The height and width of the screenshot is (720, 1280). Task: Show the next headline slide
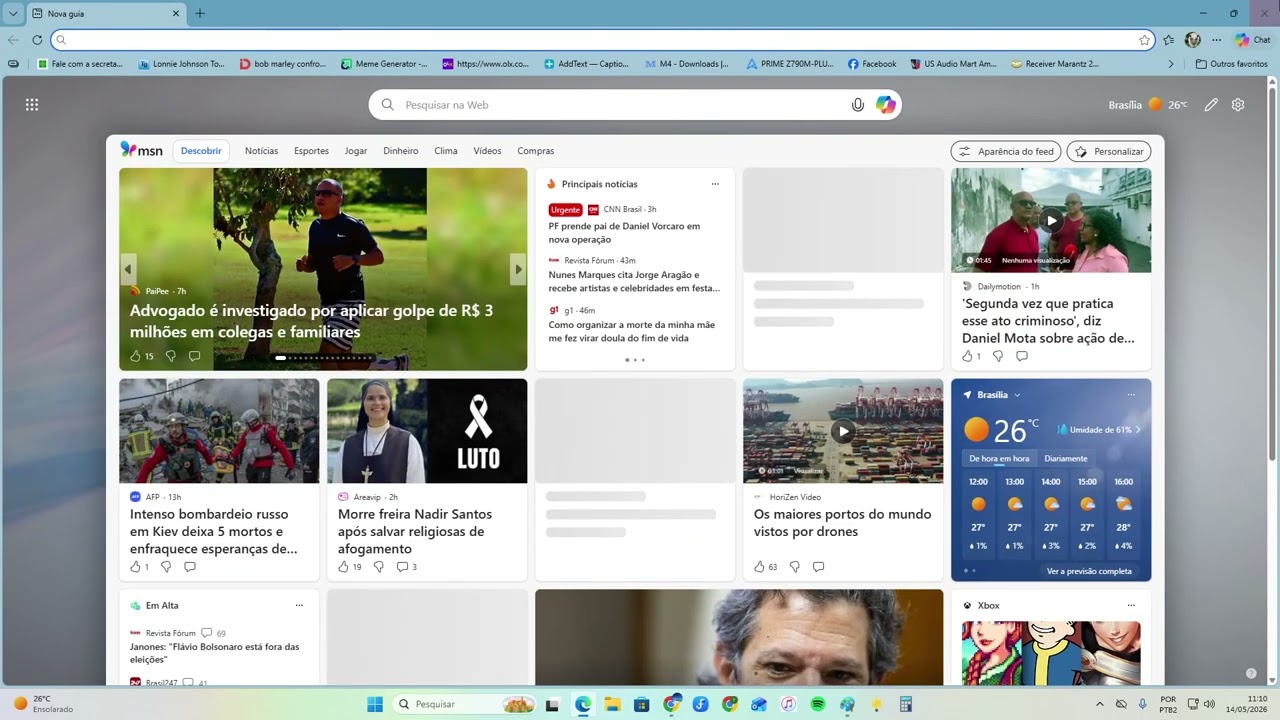pos(518,269)
